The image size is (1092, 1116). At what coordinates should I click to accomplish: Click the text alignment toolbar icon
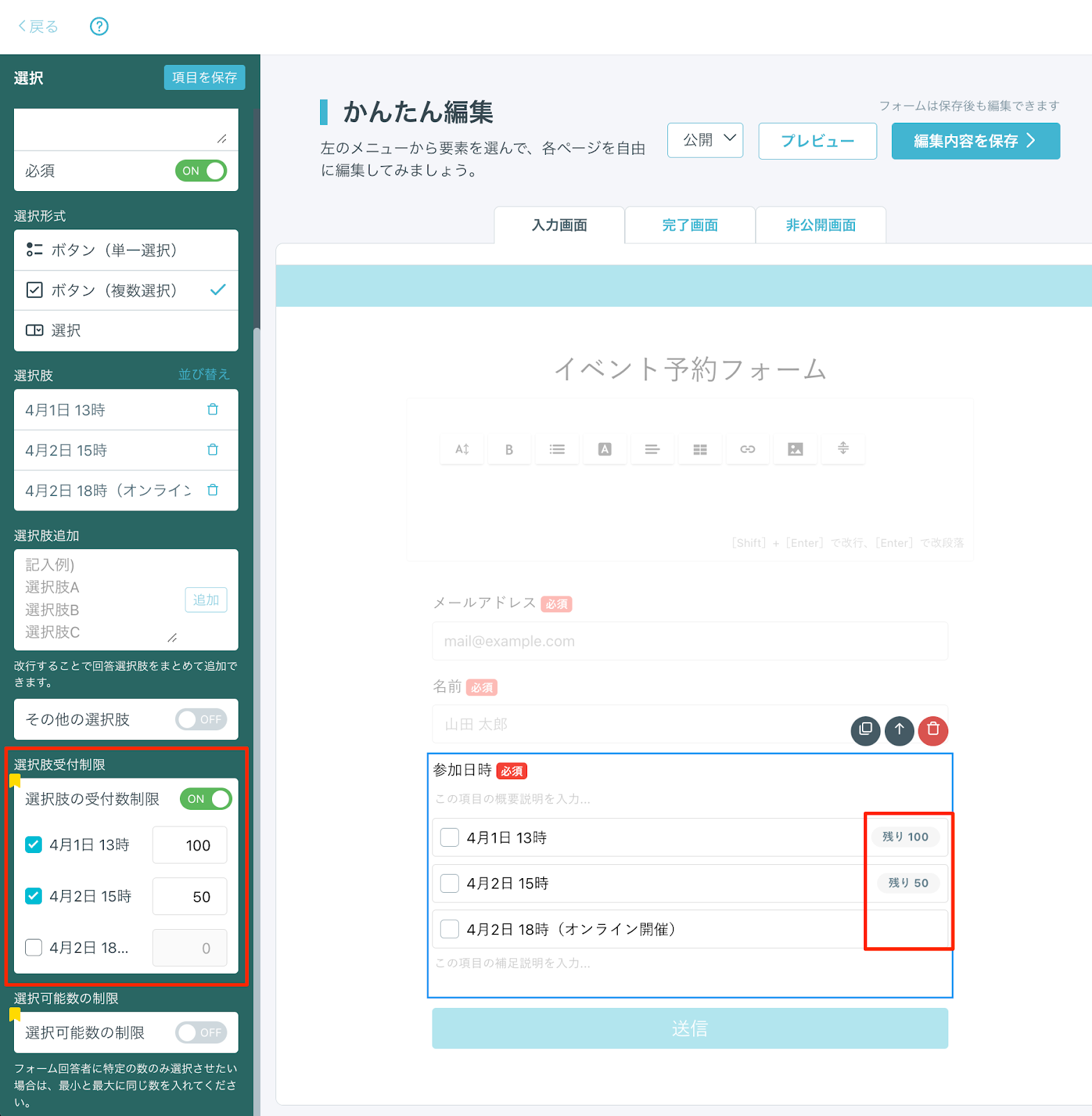pos(652,449)
